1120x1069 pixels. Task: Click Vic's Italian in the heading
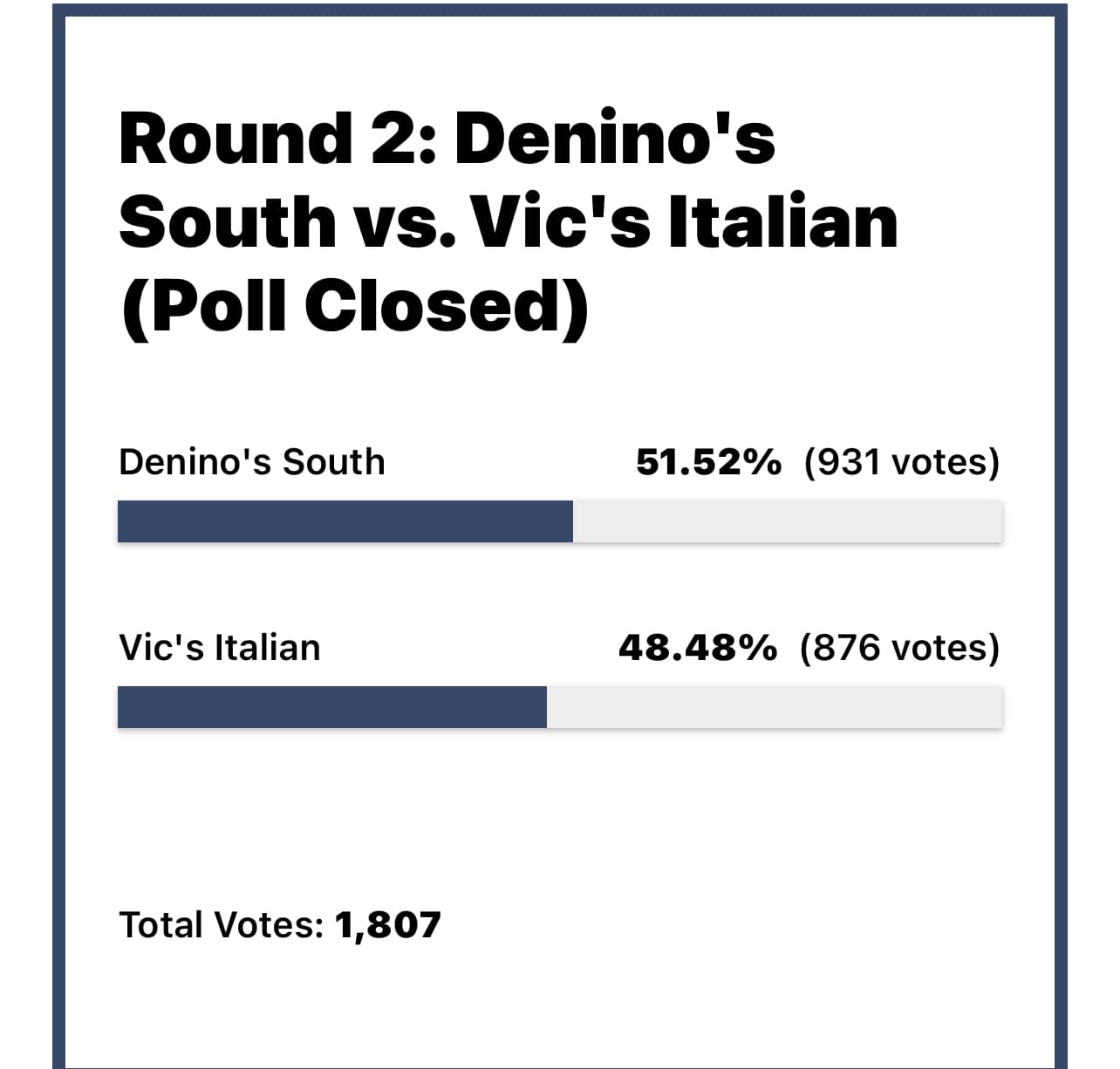click(685, 221)
